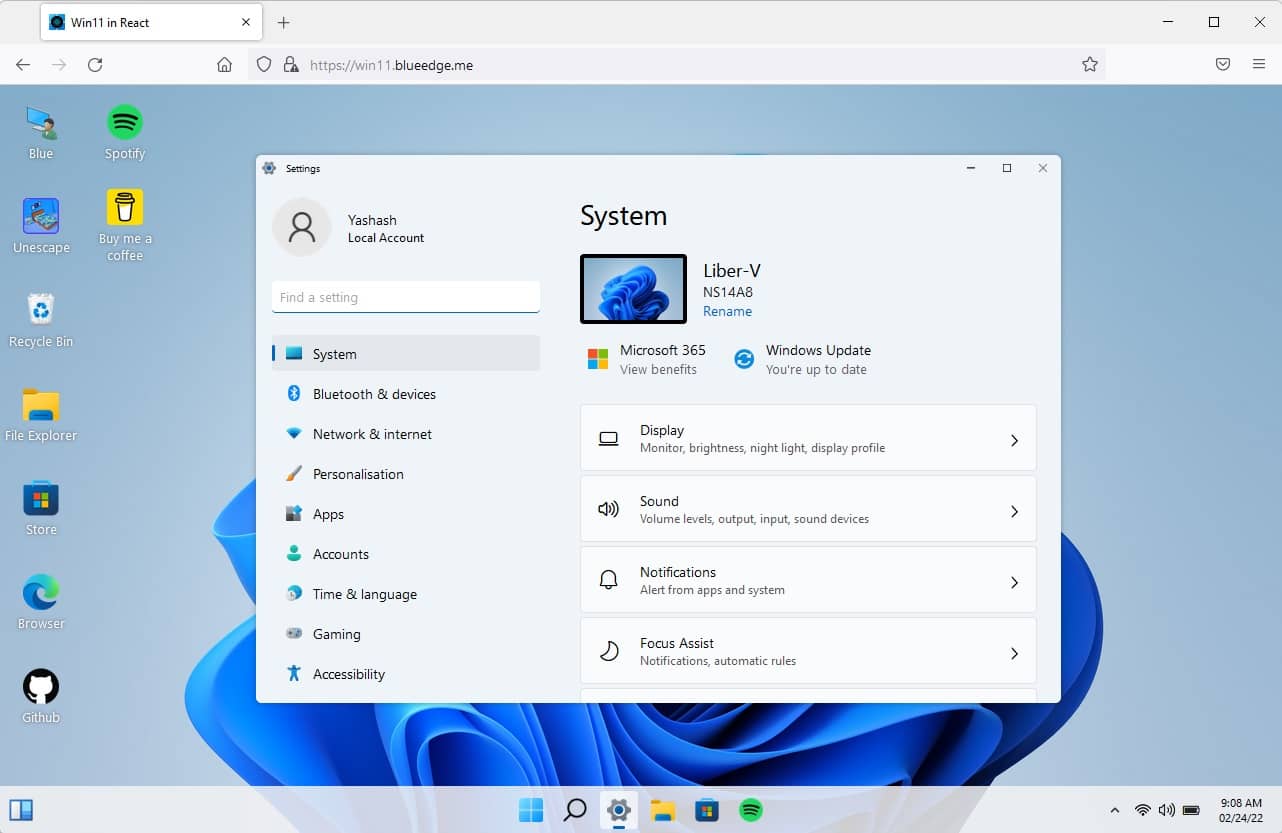Open the Browser (Edge) desktop shortcut
The width and height of the screenshot is (1282, 833).
41,602
